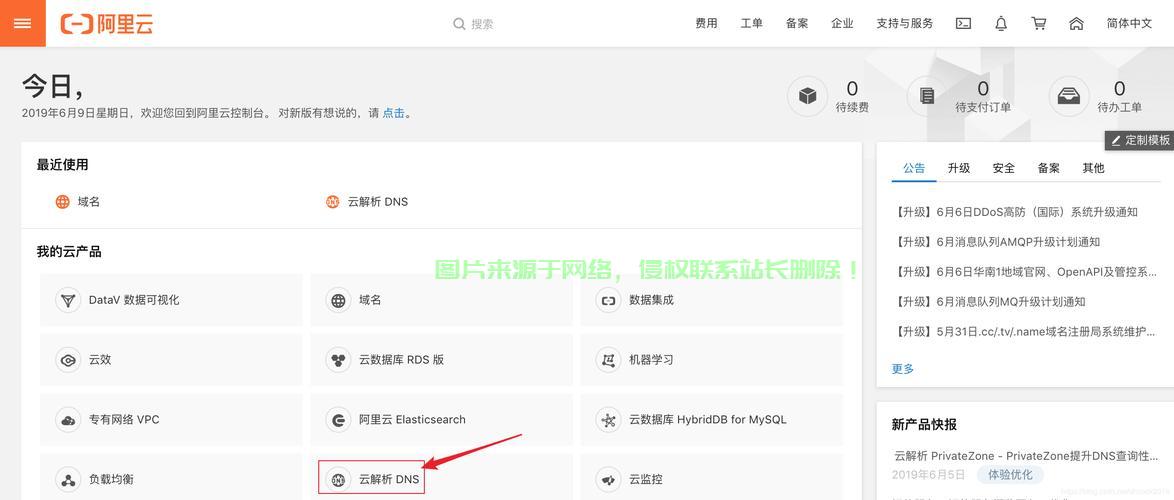Click the 云解析 DNS icon under 最近使用
Viewport: 1174px width, 500px height.
click(x=332, y=201)
